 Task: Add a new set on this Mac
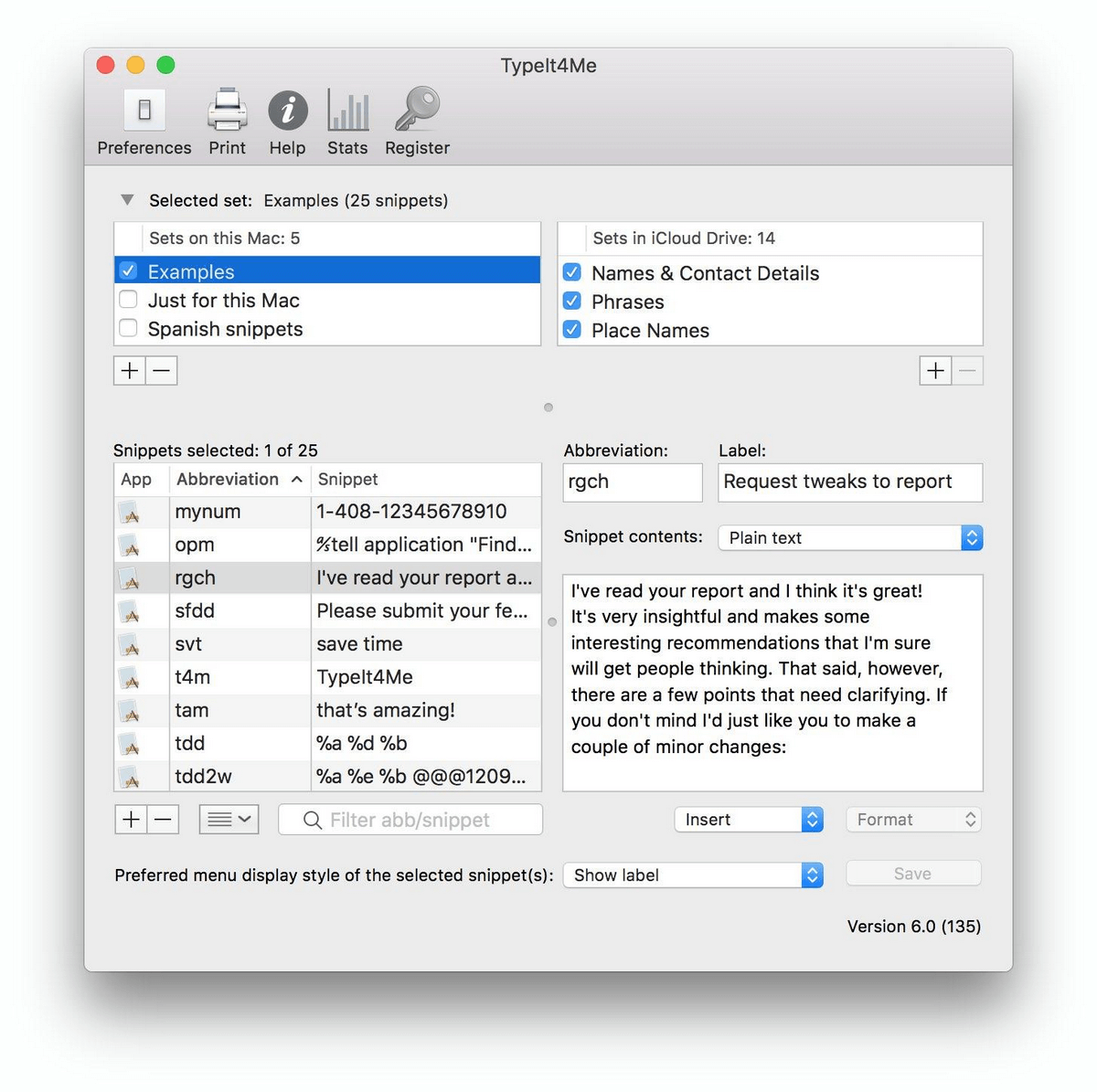click(130, 371)
